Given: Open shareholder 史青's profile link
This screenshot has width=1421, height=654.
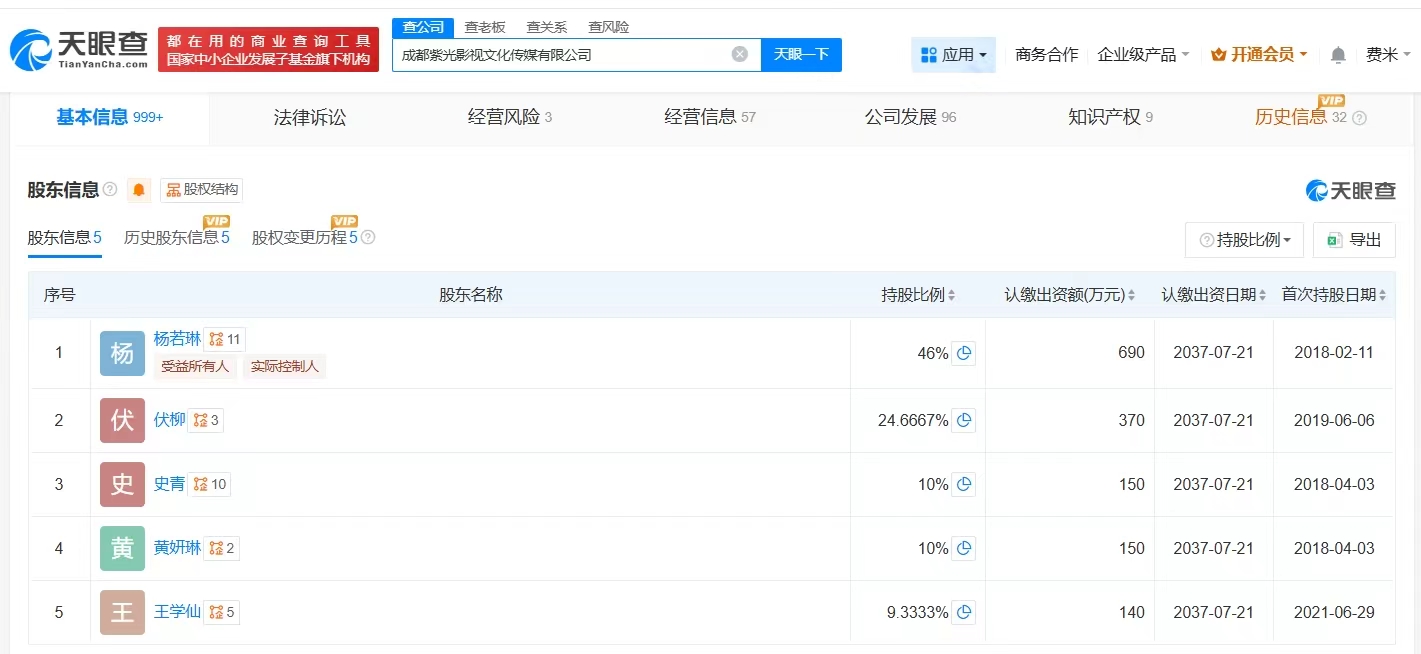Looking at the screenshot, I should (x=169, y=484).
